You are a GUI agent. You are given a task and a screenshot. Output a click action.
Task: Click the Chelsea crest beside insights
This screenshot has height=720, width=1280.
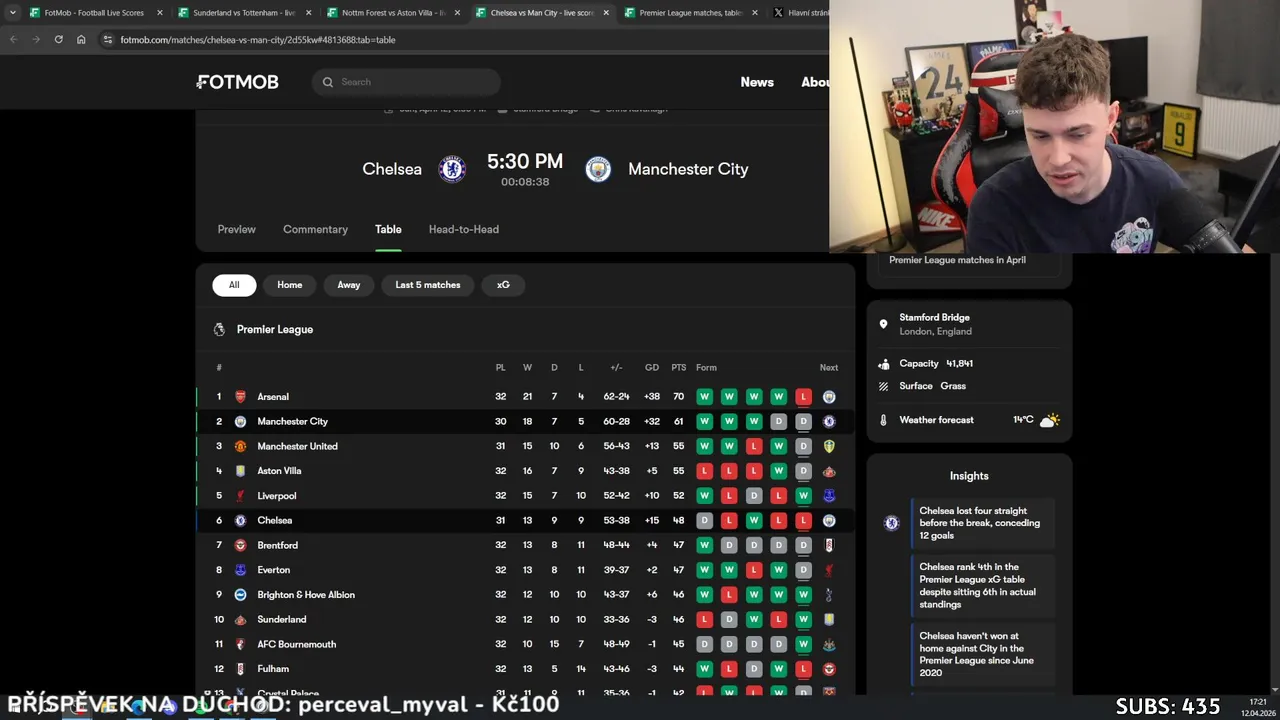click(891, 523)
